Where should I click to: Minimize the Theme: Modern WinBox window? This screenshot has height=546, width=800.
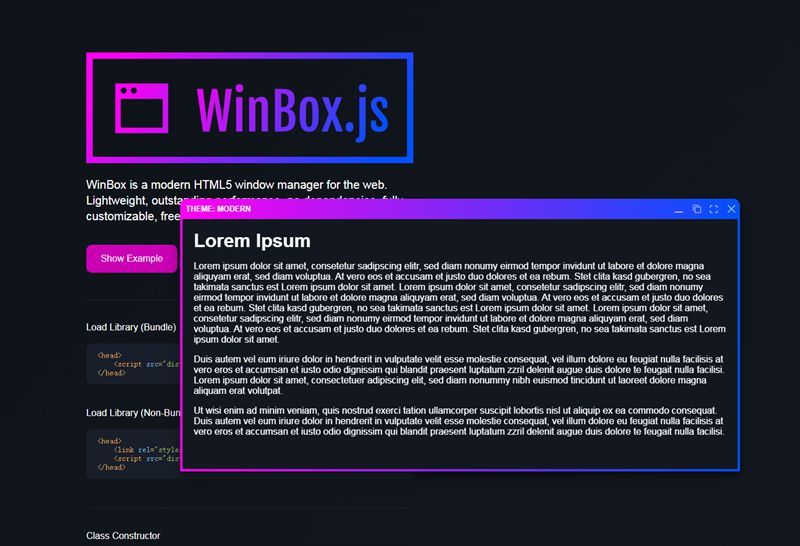tap(679, 209)
